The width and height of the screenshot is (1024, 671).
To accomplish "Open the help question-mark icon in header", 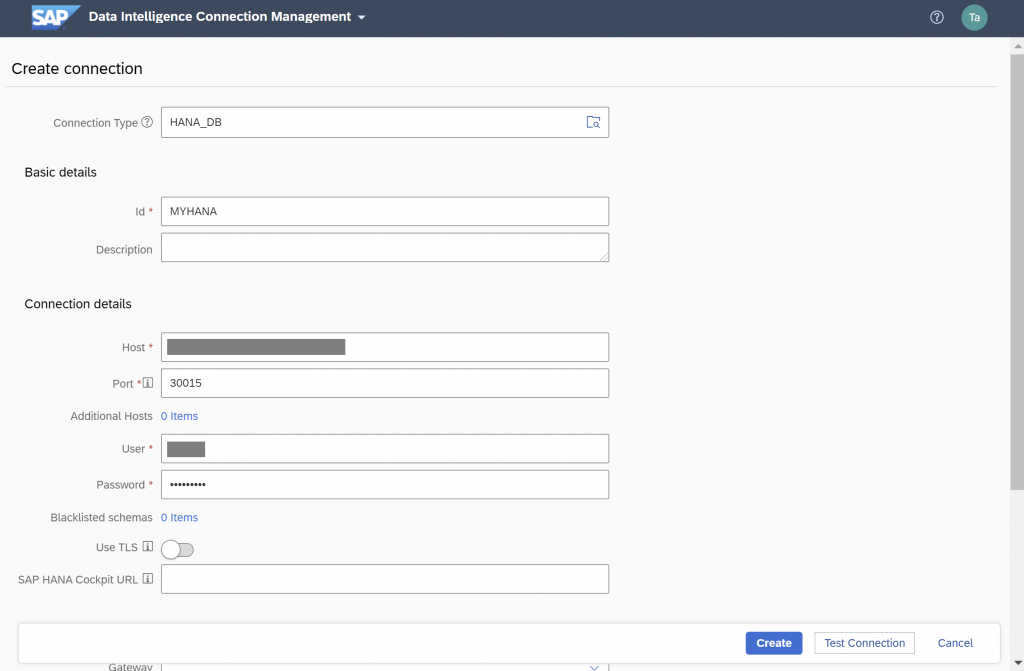I will pyautogui.click(x=936, y=18).
